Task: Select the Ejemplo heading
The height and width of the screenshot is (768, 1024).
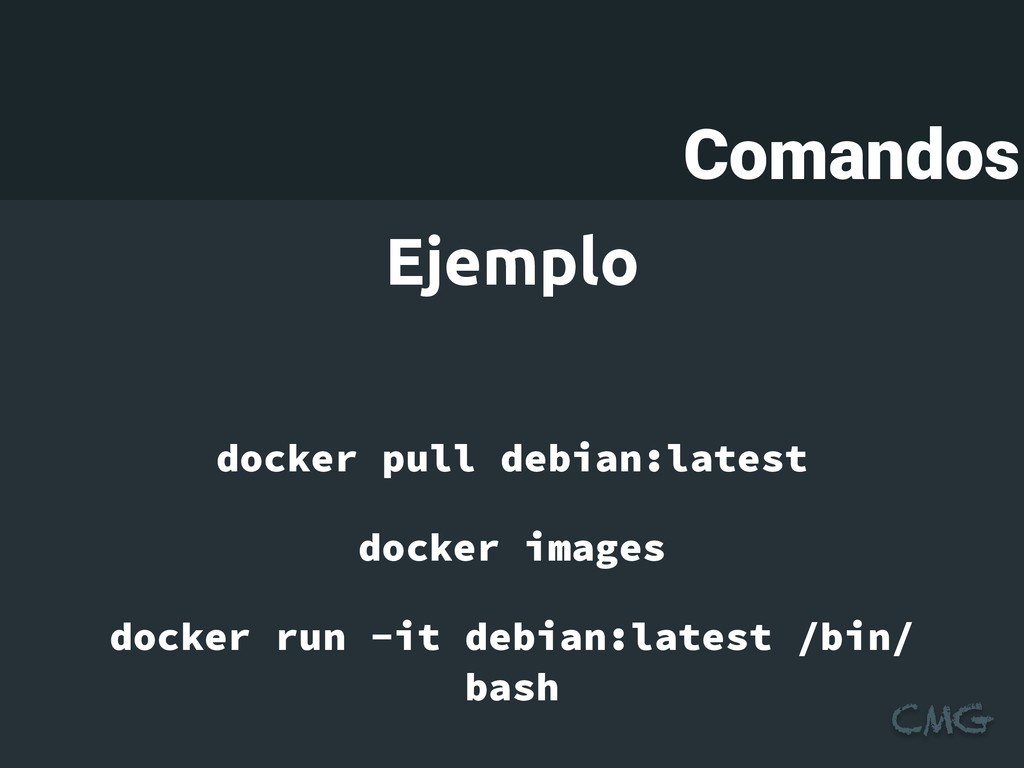Action: (x=512, y=263)
